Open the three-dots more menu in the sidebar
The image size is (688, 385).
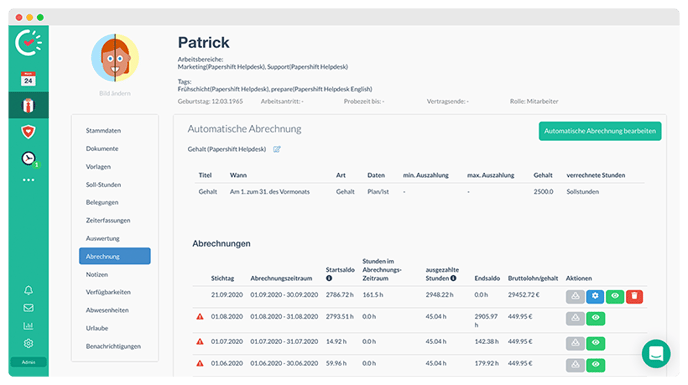pos(29,180)
